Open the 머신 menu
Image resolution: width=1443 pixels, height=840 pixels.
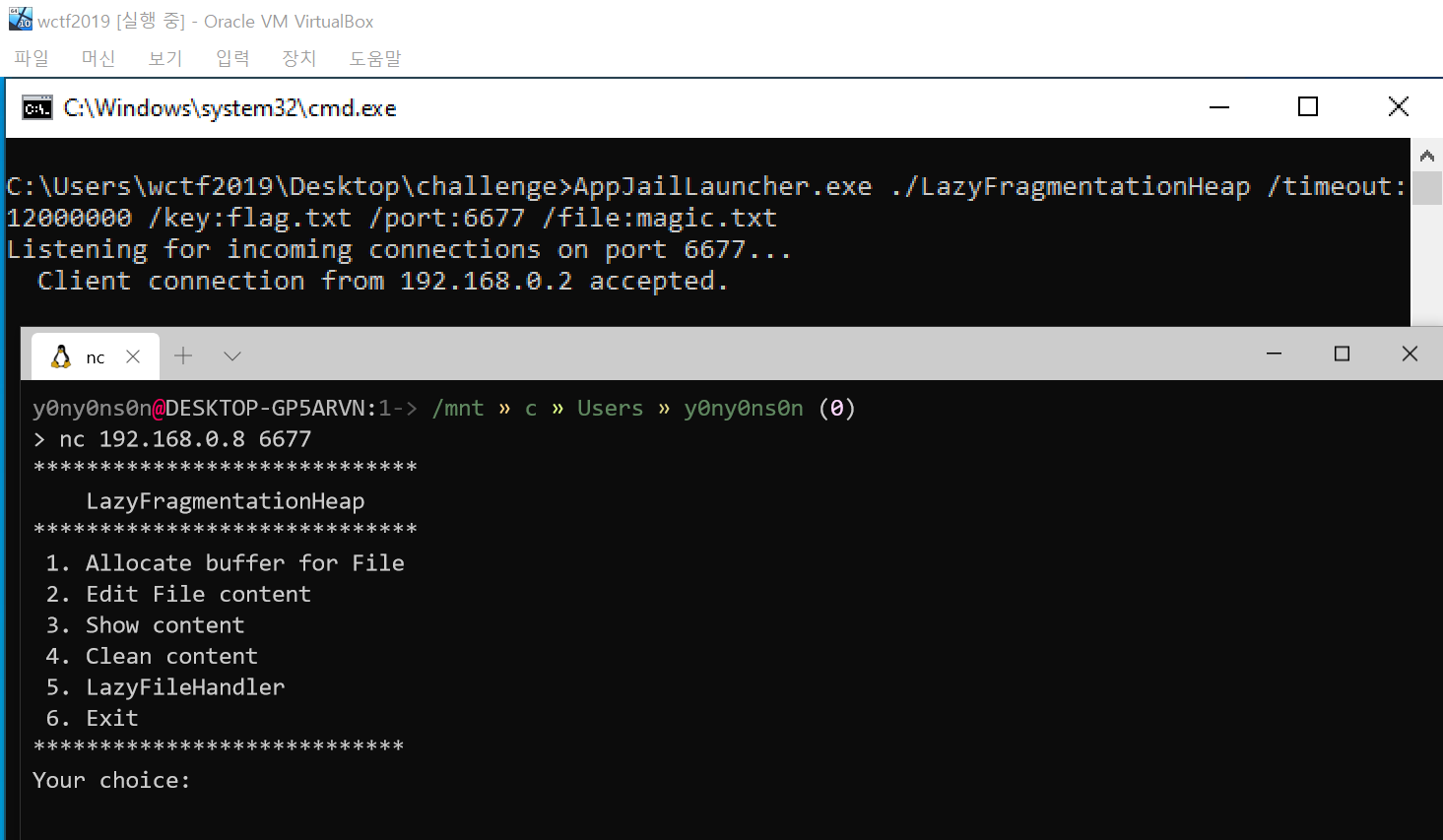pos(98,58)
